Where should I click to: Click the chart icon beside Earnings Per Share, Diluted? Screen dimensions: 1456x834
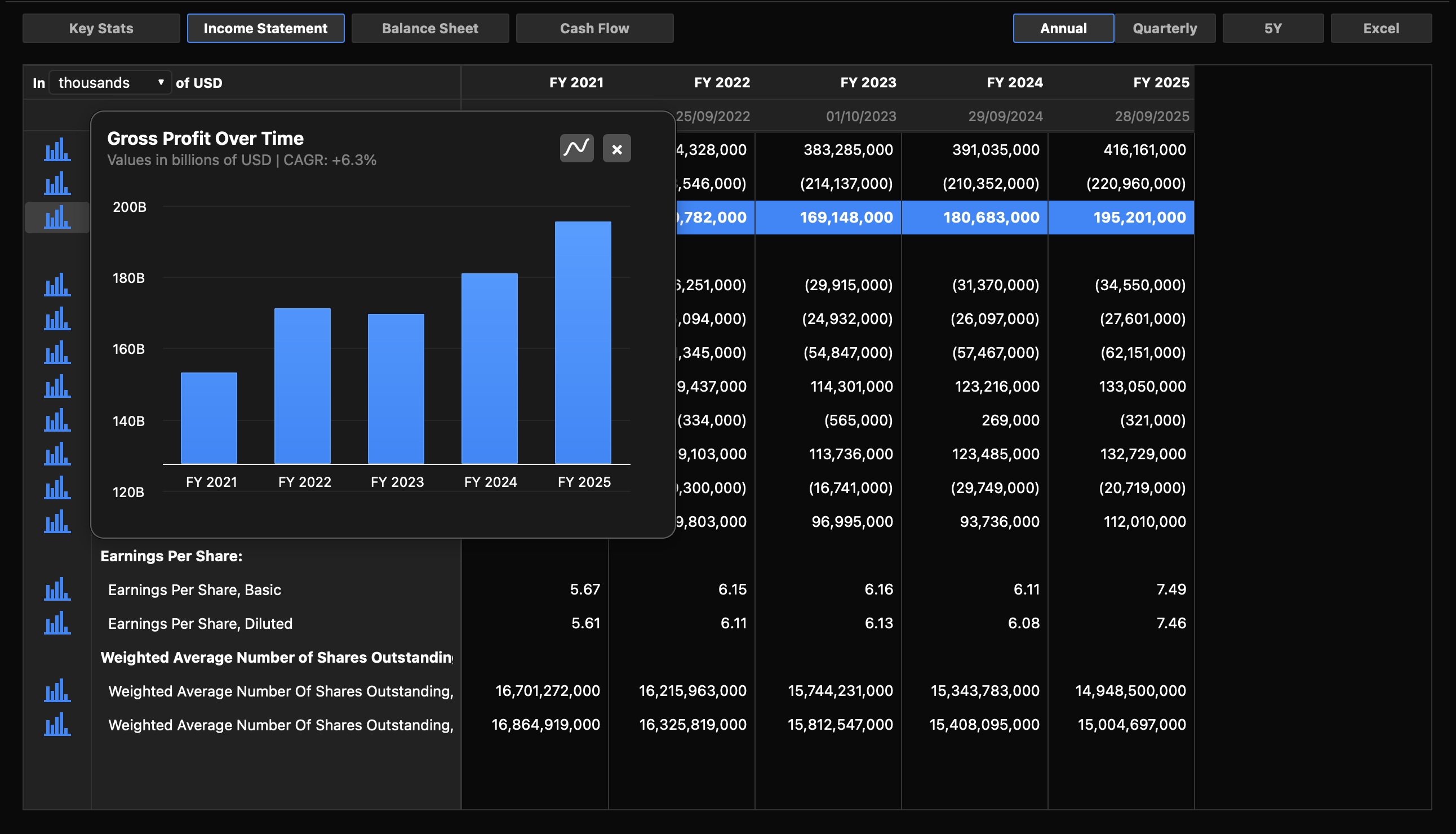click(x=57, y=624)
